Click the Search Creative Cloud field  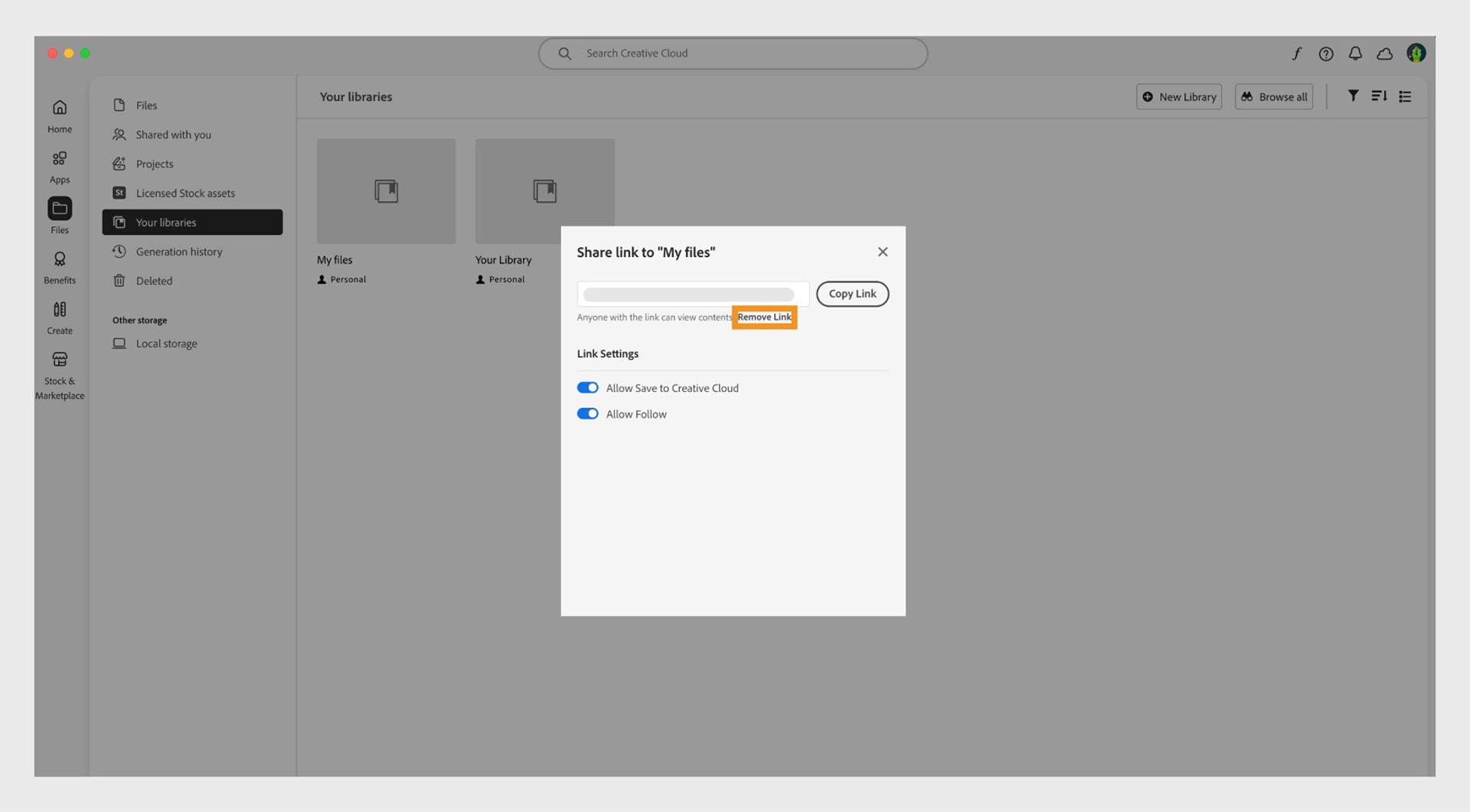(732, 53)
